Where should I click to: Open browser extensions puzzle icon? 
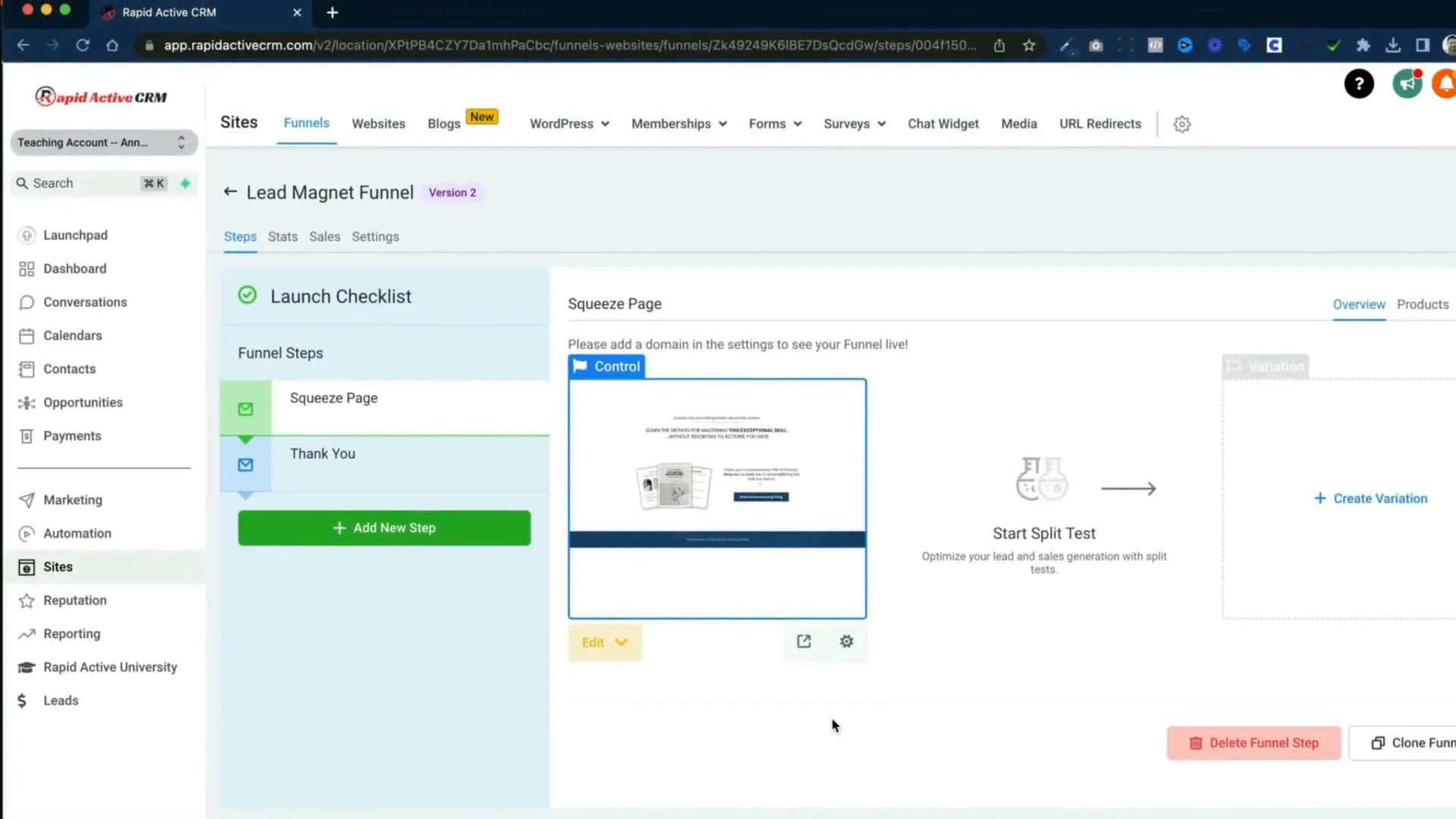pos(1363,45)
